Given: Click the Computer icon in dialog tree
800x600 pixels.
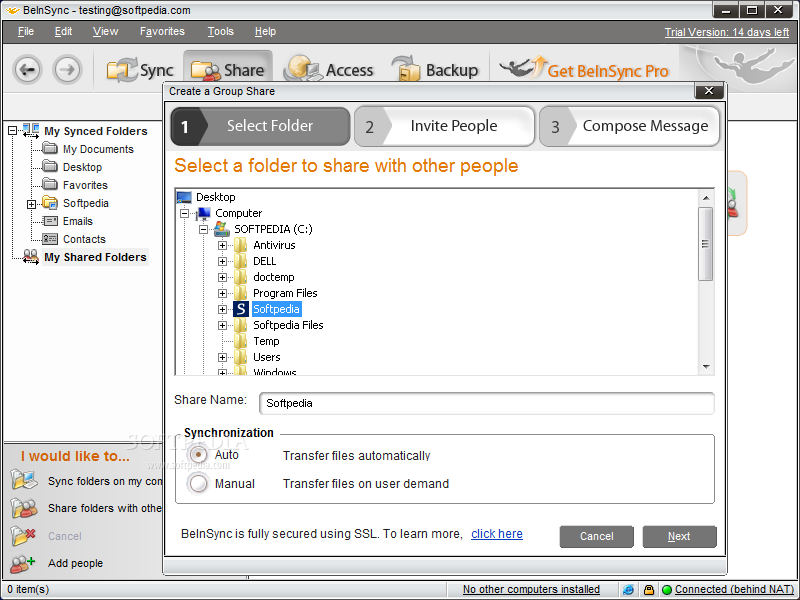Looking at the screenshot, I should 204,213.
